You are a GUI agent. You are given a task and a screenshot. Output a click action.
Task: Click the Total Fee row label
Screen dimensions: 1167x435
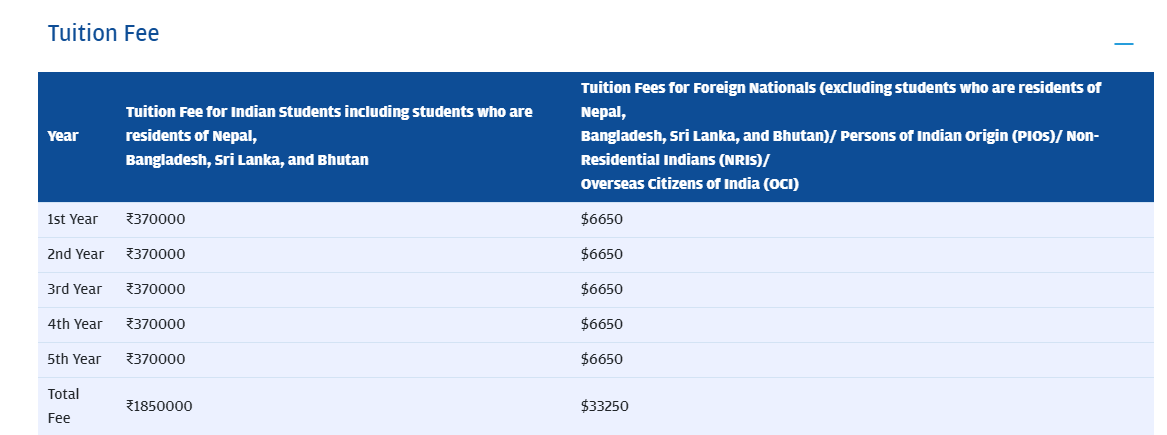pos(63,406)
